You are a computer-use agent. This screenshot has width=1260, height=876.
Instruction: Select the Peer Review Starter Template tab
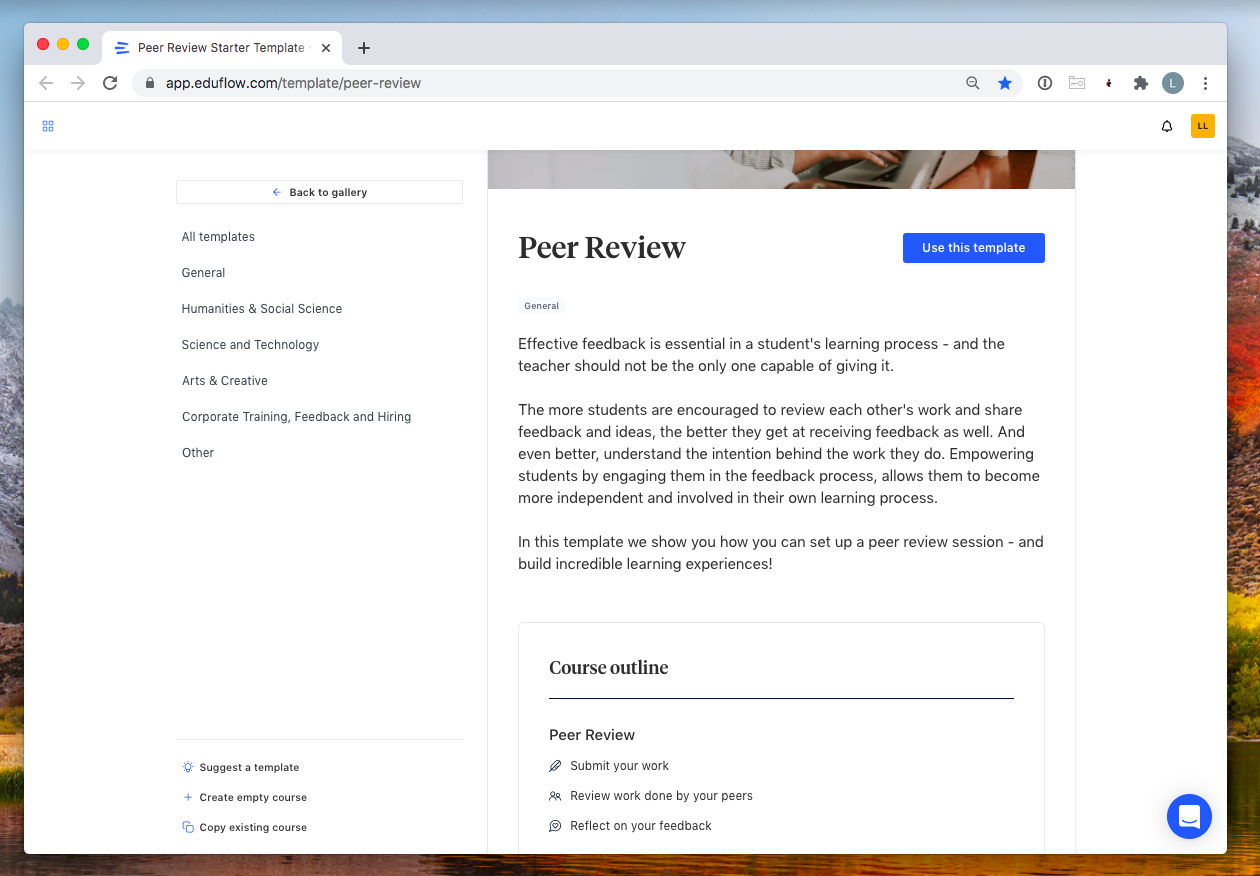tap(222, 48)
